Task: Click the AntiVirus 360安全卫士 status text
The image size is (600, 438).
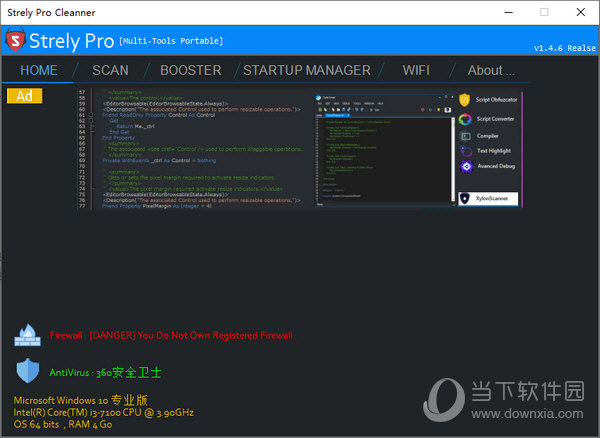Action: [105, 373]
